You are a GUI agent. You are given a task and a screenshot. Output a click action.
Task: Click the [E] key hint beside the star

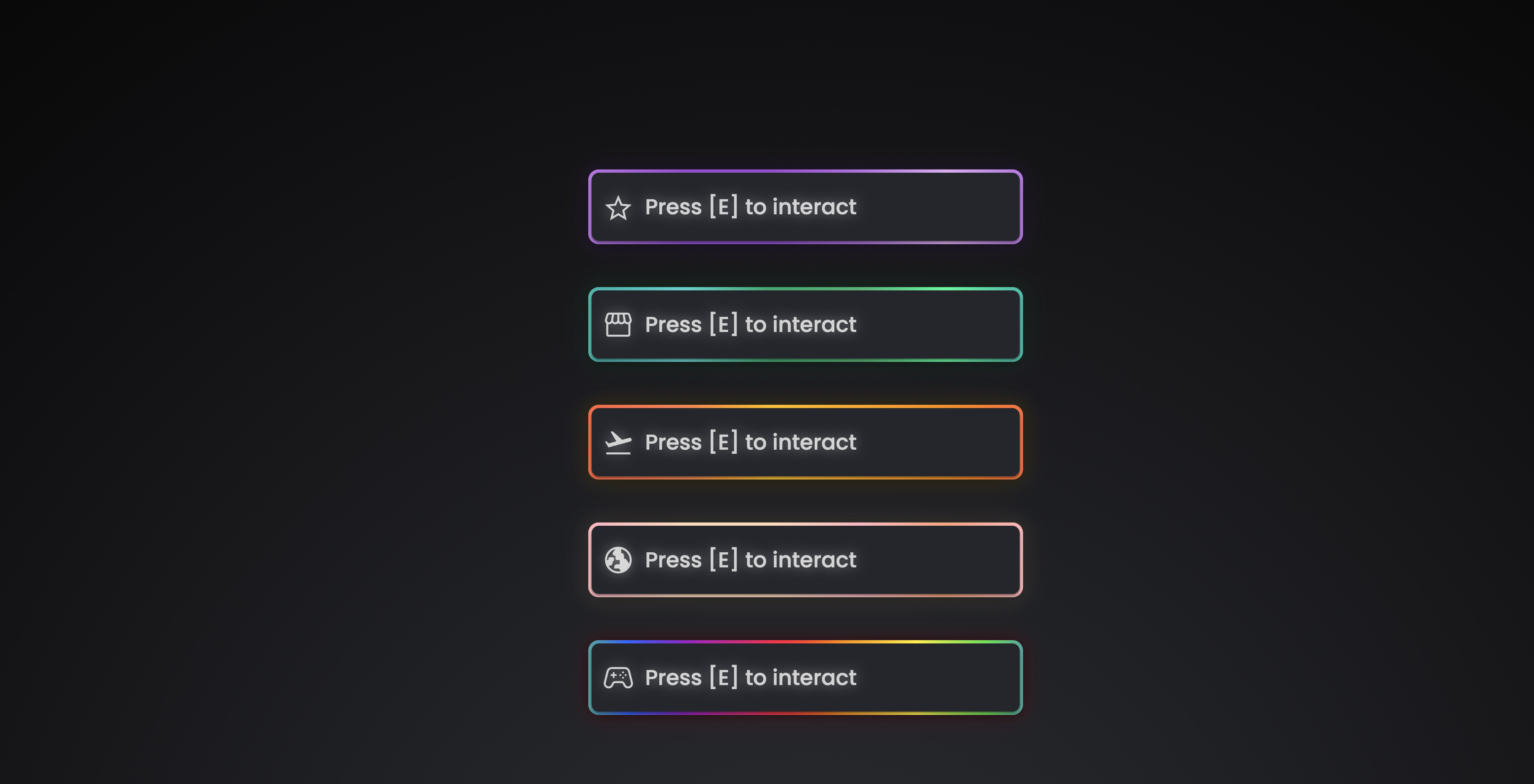[x=723, y=207]
